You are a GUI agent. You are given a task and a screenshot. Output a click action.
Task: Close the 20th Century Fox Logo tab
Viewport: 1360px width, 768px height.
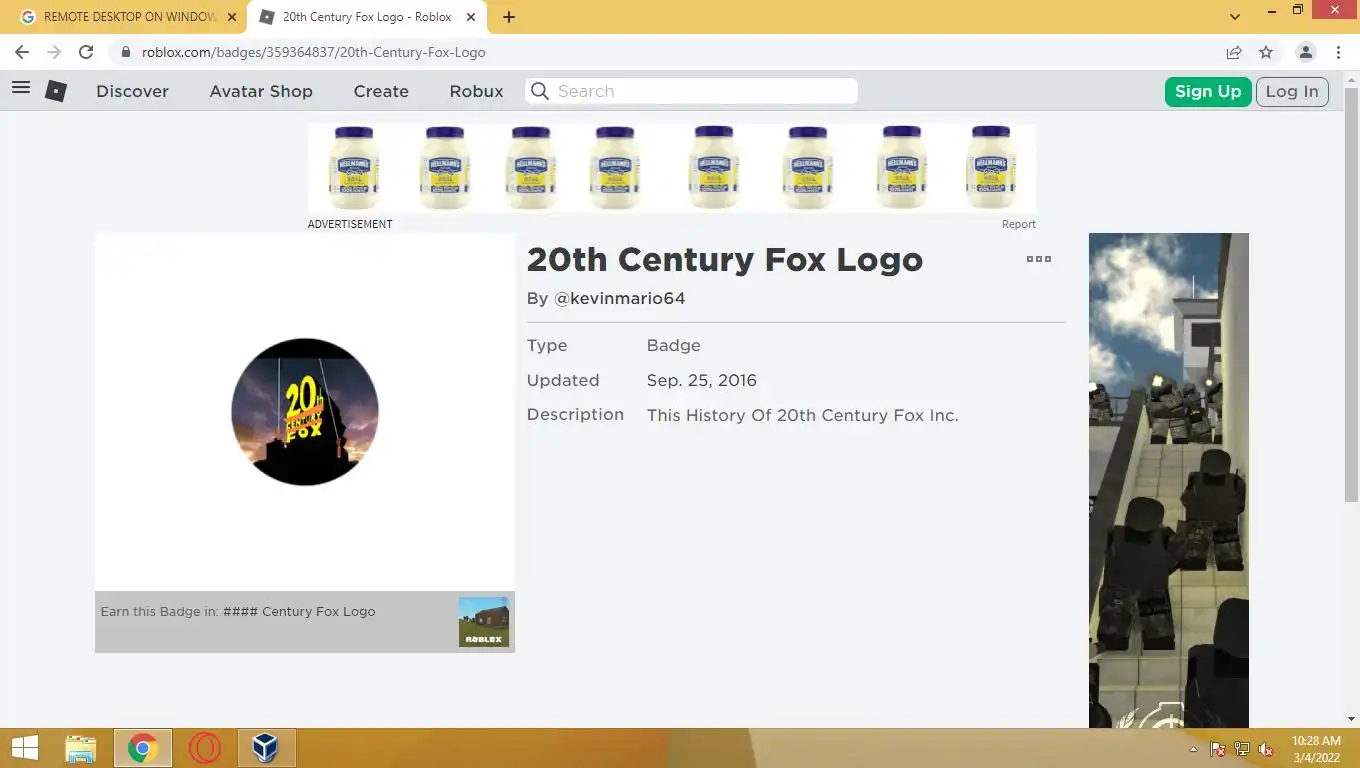[x=471, y=17]
